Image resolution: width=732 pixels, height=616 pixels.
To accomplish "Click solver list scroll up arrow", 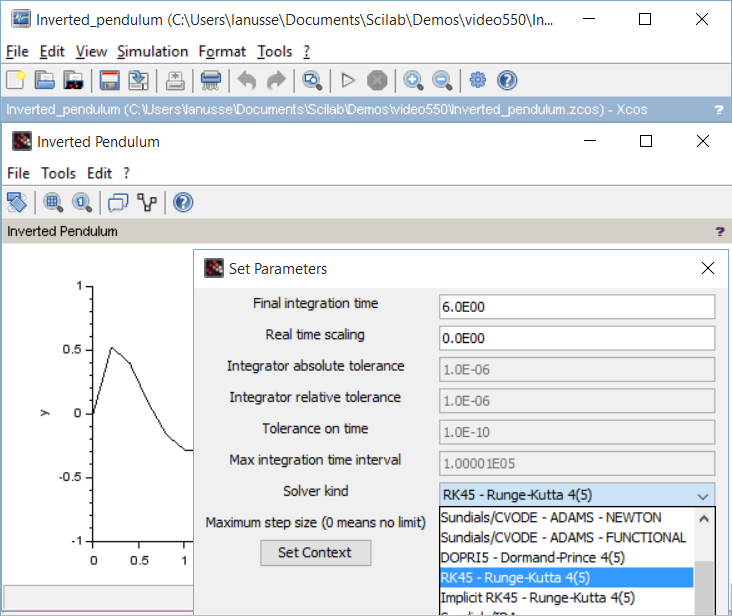I will pos(704,518).
